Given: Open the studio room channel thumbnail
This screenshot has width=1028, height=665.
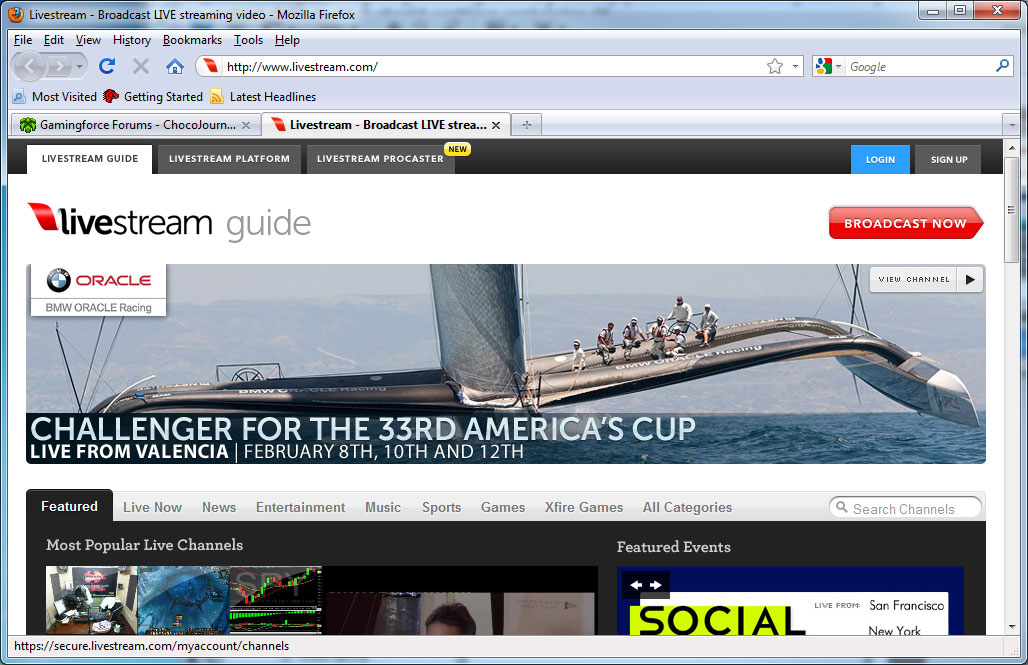Looking at the screenshot, I should pyautogui.click(x=92, y=600).
